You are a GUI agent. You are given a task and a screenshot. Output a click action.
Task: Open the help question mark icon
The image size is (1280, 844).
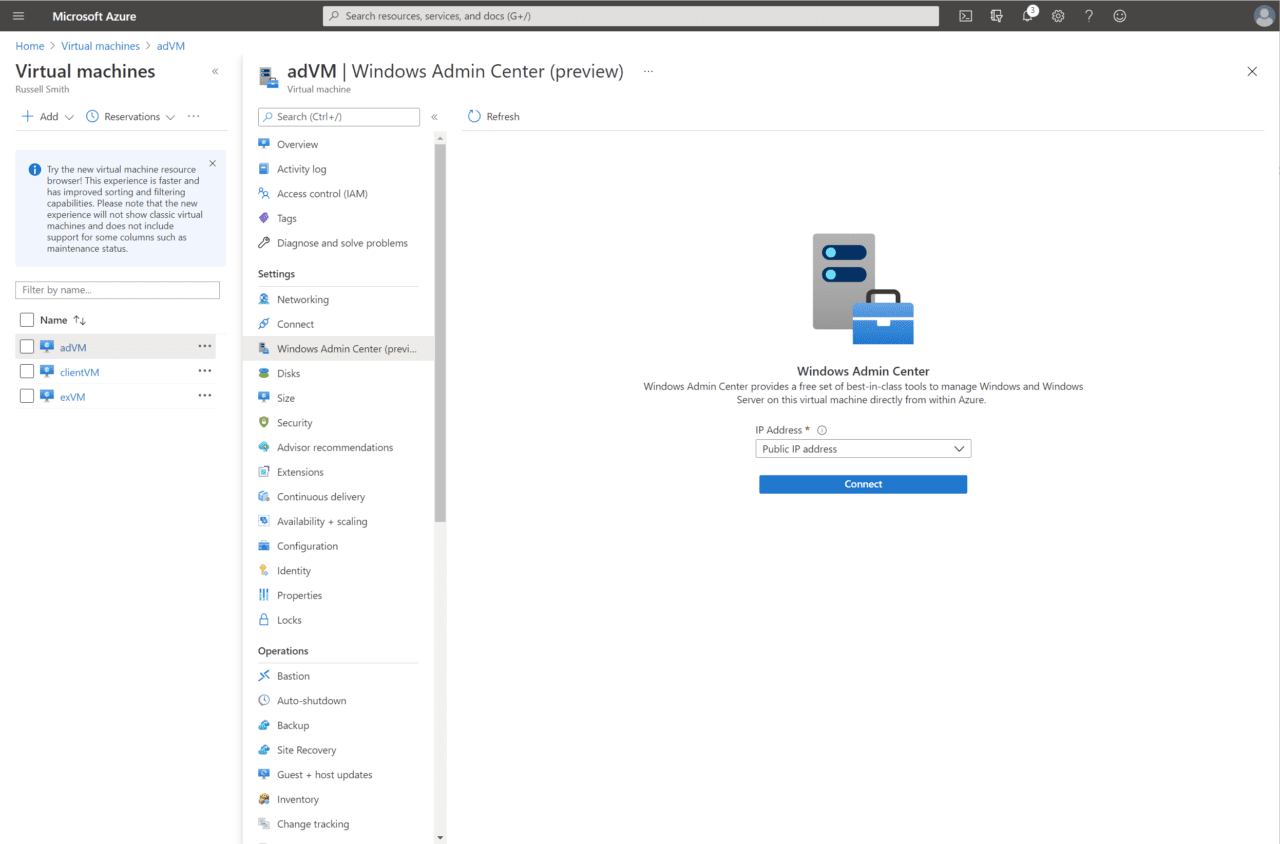1089,16
